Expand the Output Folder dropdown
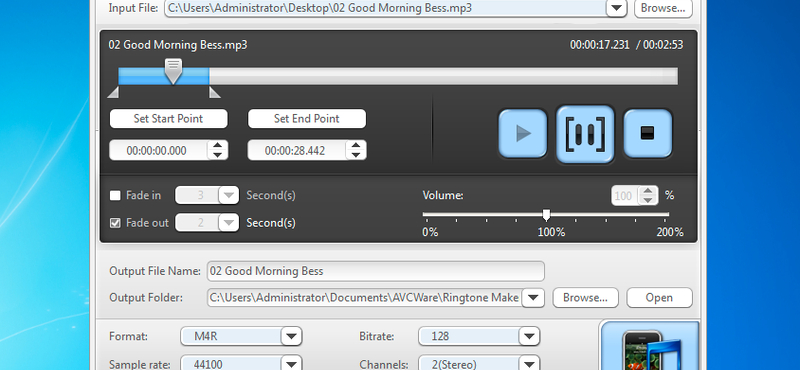800x370 pixels. click(533, 298)
